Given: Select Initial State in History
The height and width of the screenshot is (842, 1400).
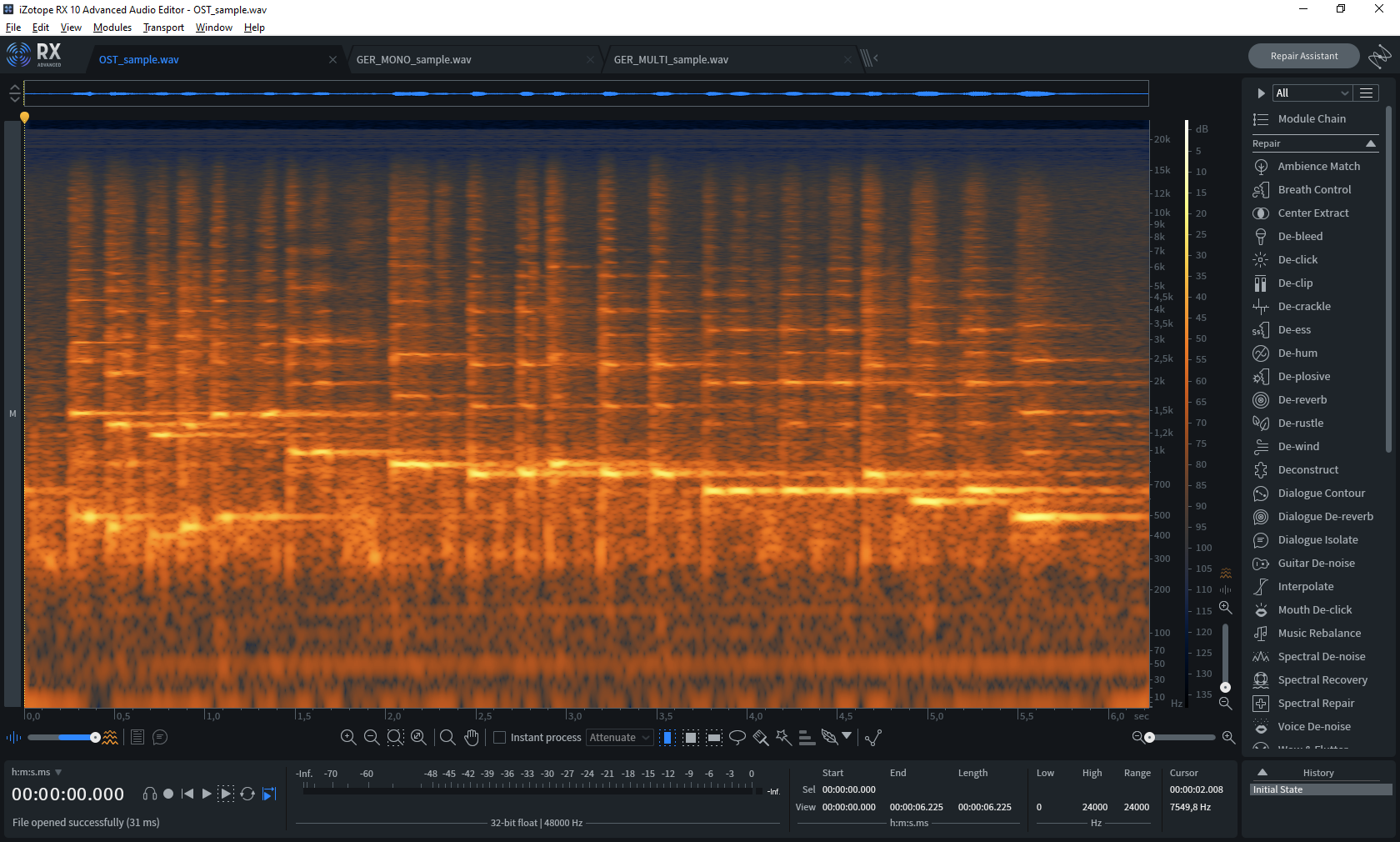Looking at the screenshot, I should coord(1321,789).
